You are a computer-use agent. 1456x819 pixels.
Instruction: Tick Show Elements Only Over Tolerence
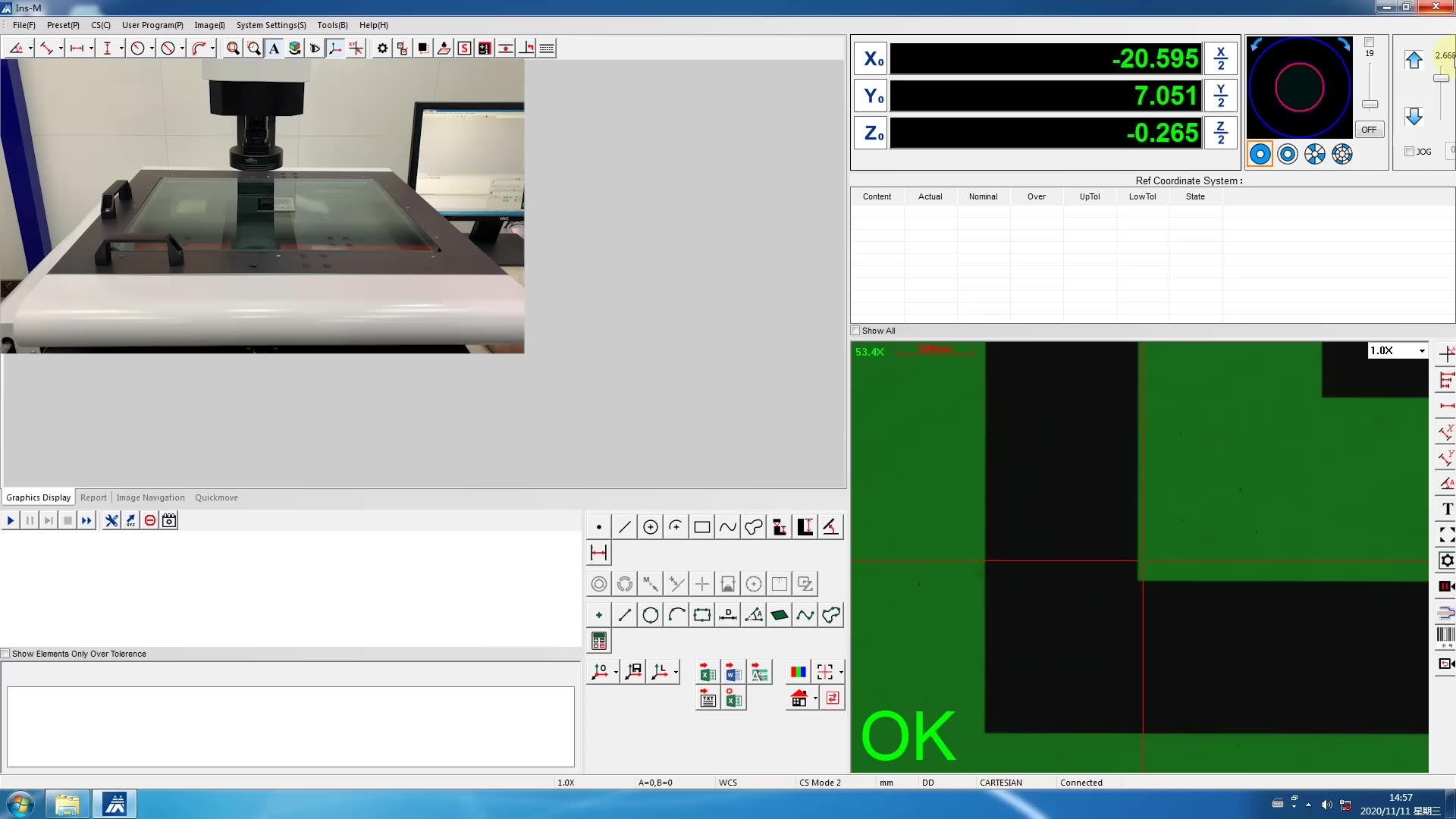tap(6, 654)
